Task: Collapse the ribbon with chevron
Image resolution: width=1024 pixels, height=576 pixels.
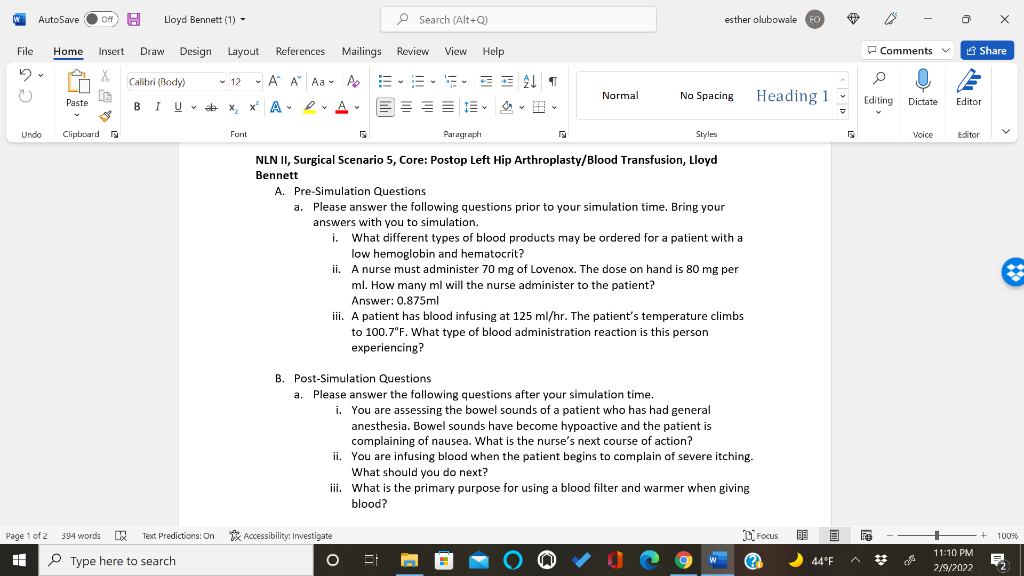Action: tap(1006, 131)
